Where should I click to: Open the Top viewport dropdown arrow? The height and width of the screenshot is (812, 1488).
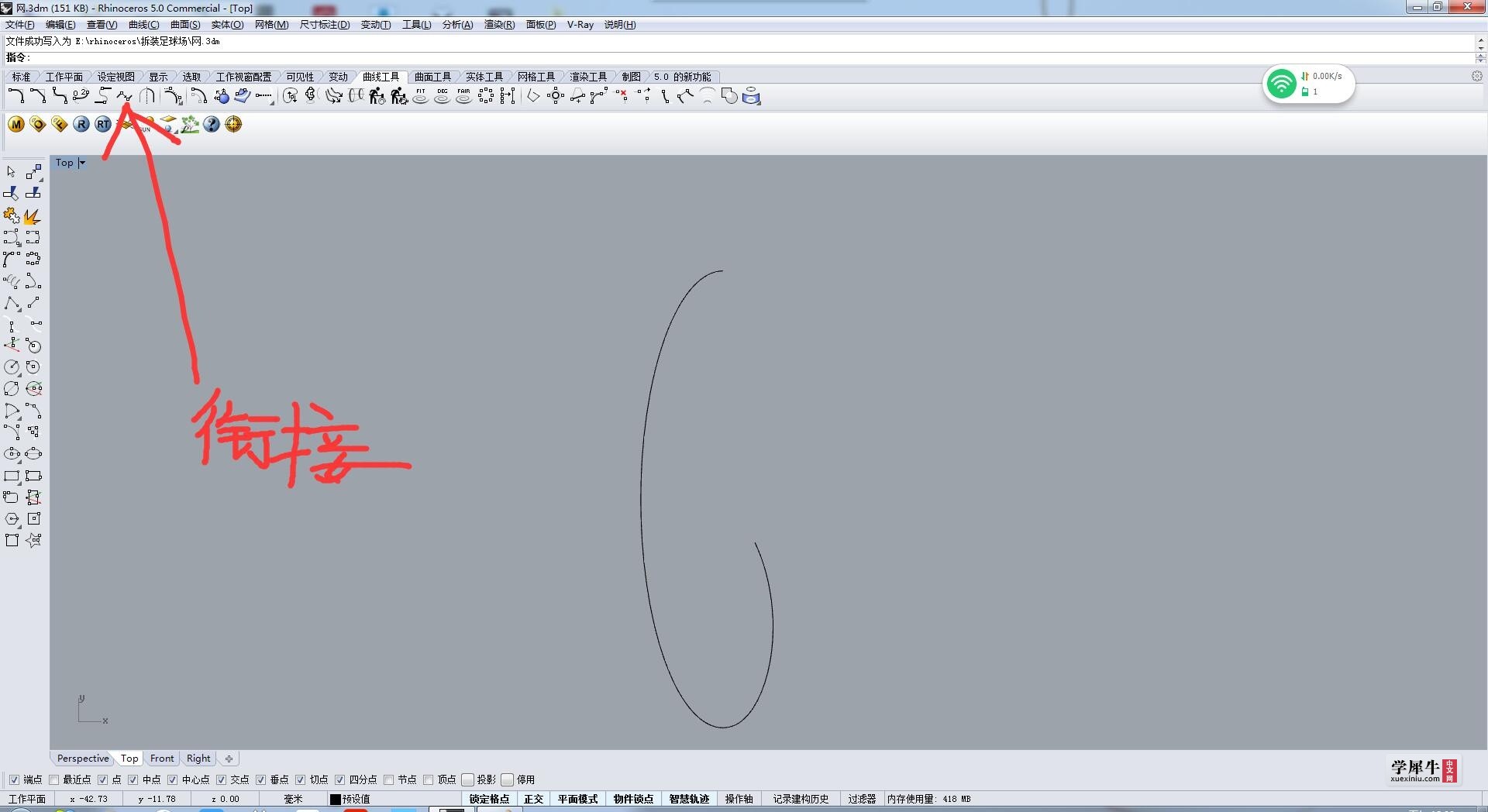tap(81, 163)
